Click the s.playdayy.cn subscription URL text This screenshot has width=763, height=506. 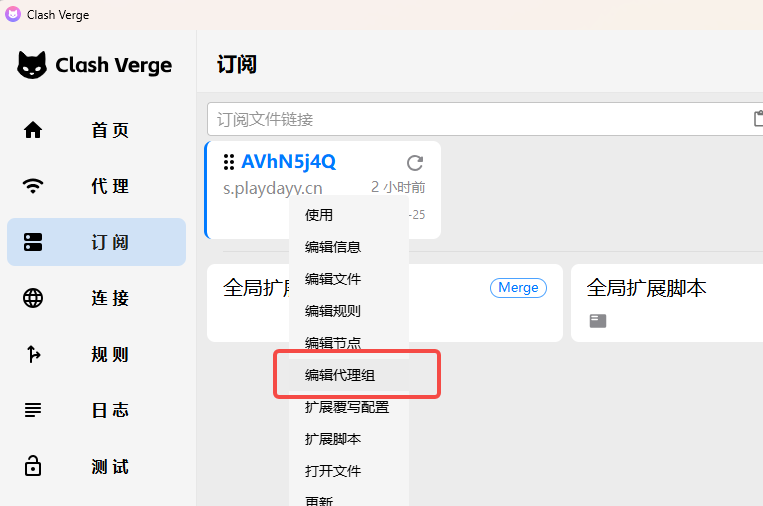[272, 188]
